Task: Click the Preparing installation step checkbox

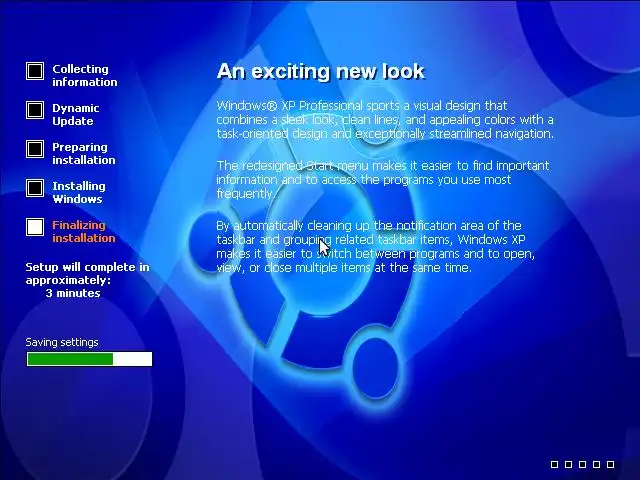Action: 35,149
